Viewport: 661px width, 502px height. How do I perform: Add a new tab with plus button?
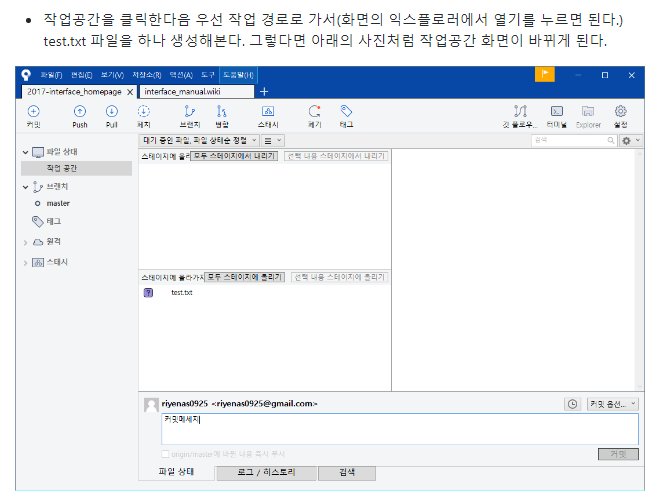(x=264, y=91)
